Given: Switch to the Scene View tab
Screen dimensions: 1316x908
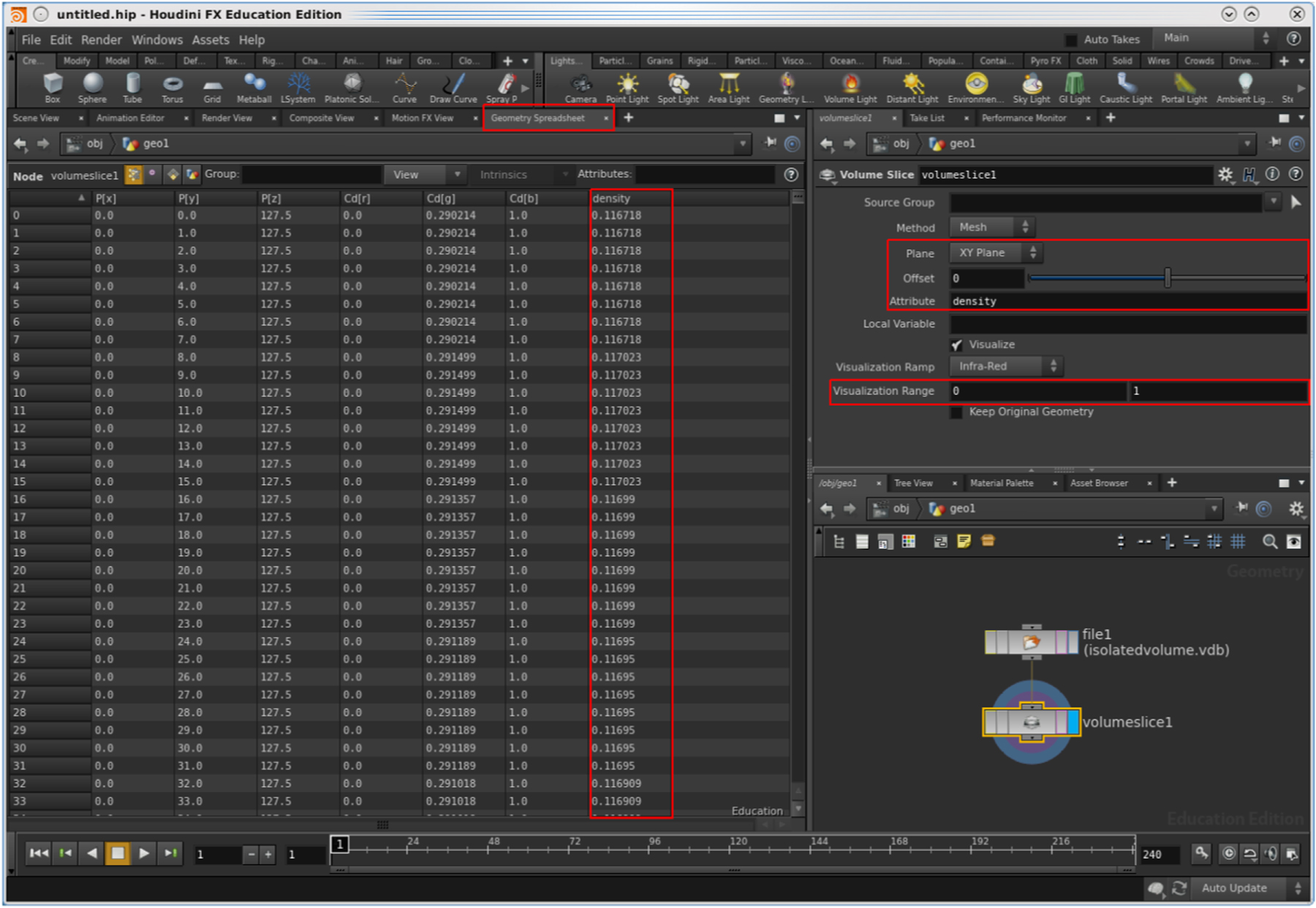Looking at the screenshot, I should (x=37, y=118).
